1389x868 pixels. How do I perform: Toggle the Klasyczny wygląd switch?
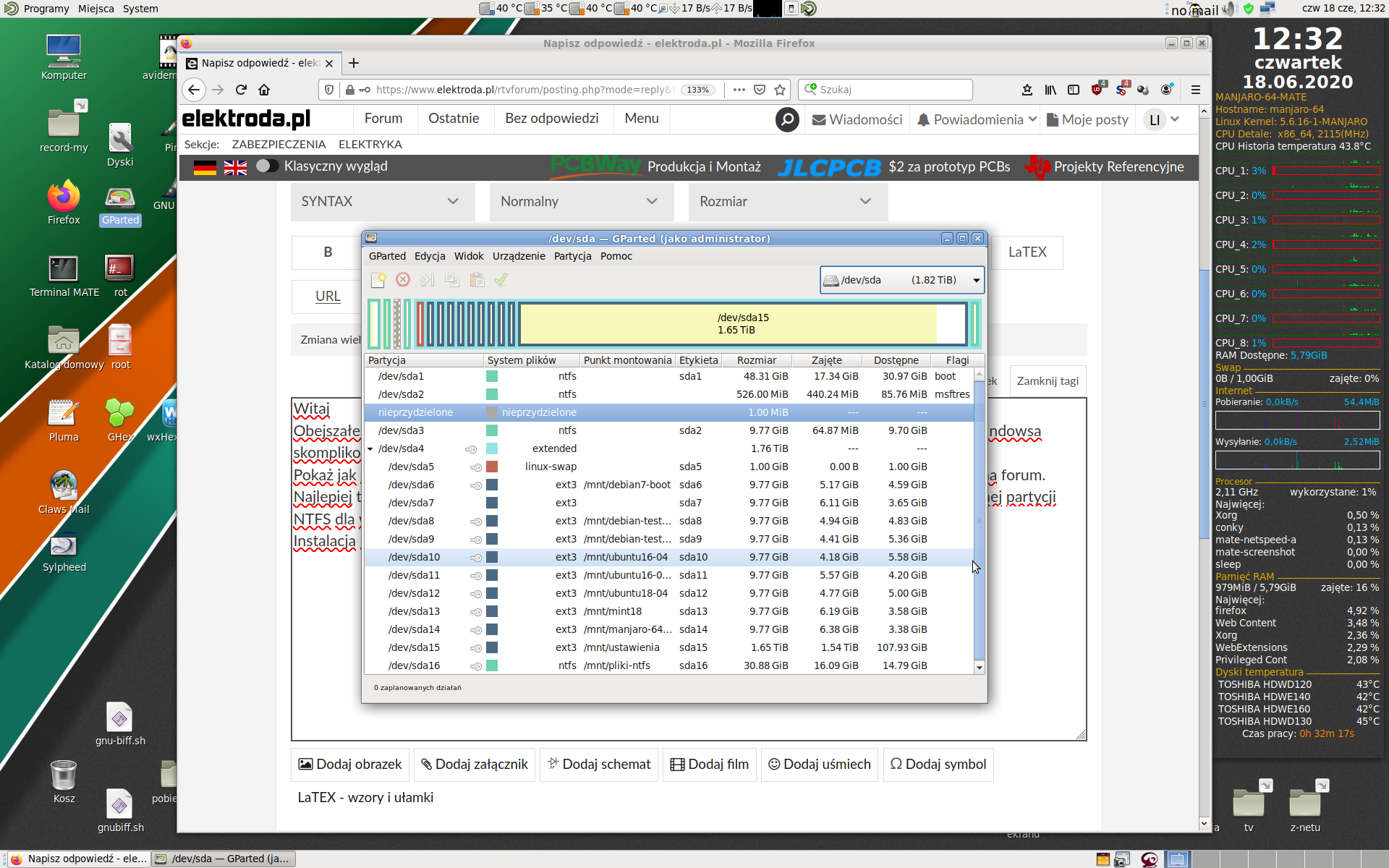pos(267,166)
